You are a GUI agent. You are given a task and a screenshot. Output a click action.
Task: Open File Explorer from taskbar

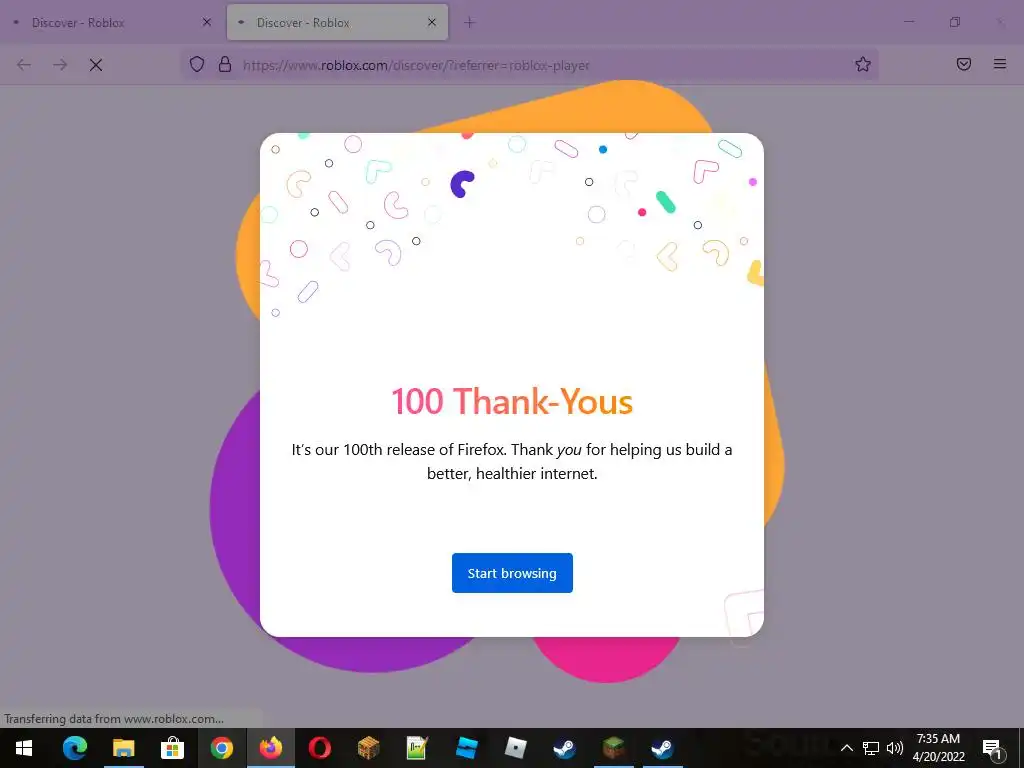123,748
